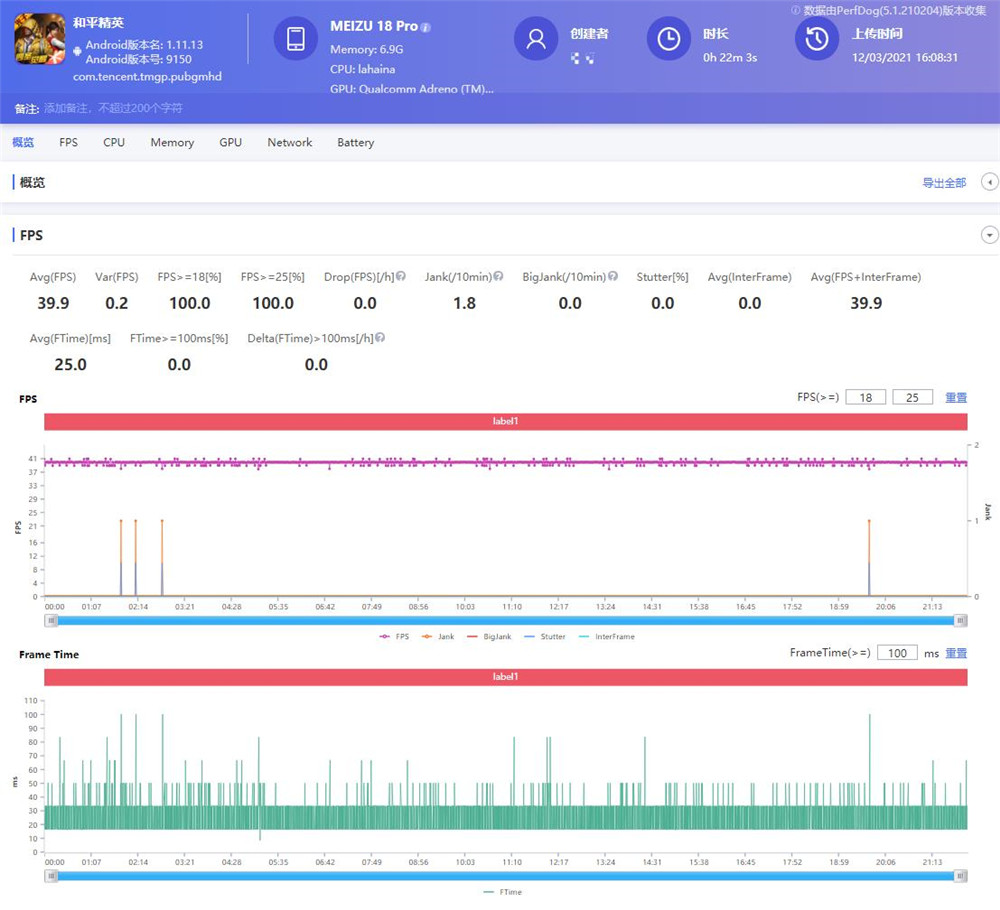
Task: Click the upload time history icon
Action: click(x=817, y=39)
